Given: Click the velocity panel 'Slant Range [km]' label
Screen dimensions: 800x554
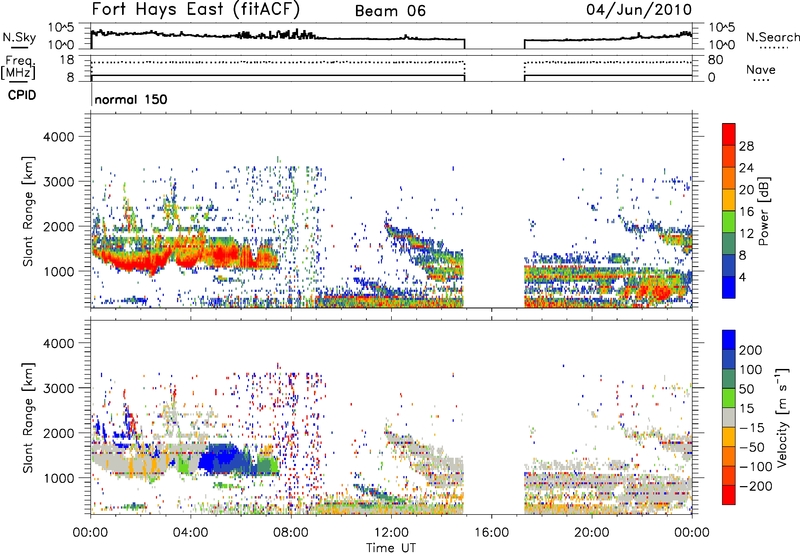Looking at the screenshot, I should pos(28,417).
